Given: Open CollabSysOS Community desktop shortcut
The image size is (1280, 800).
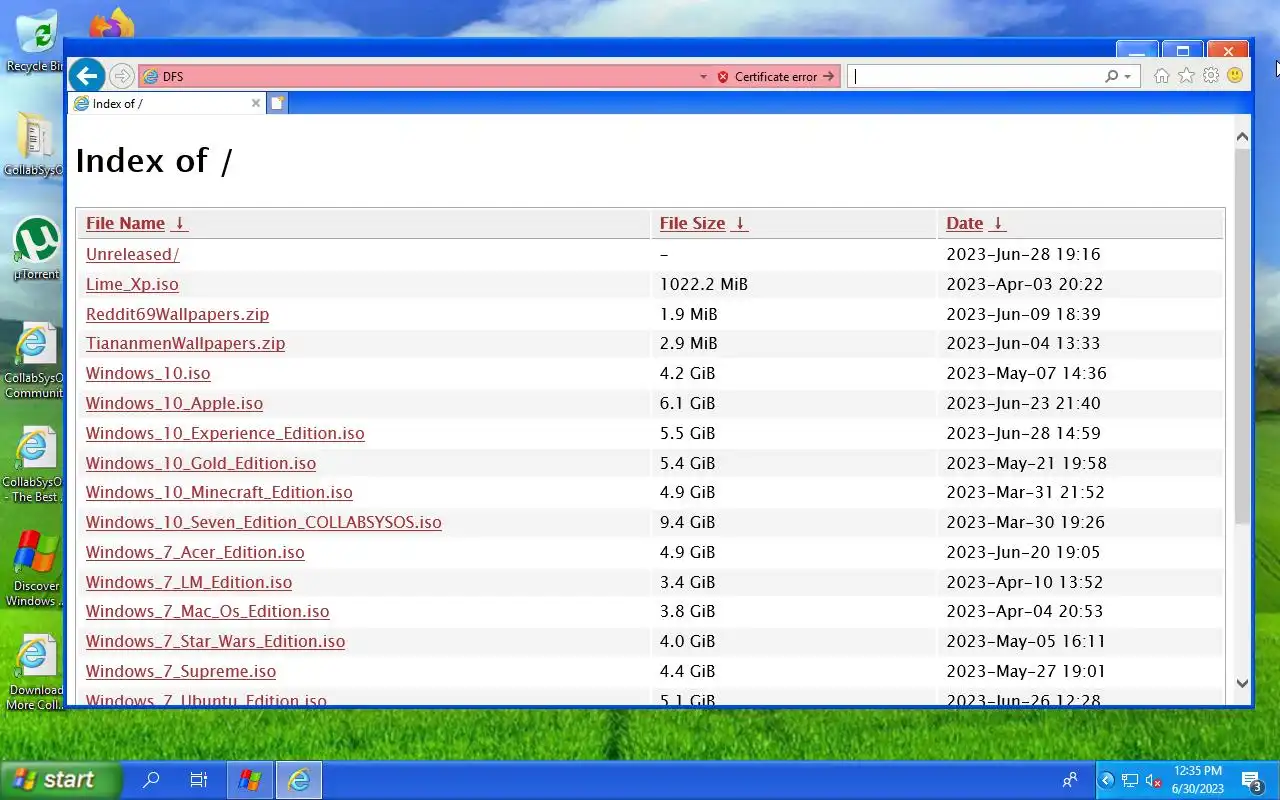Looking at the screenshot, I should 34,361.
